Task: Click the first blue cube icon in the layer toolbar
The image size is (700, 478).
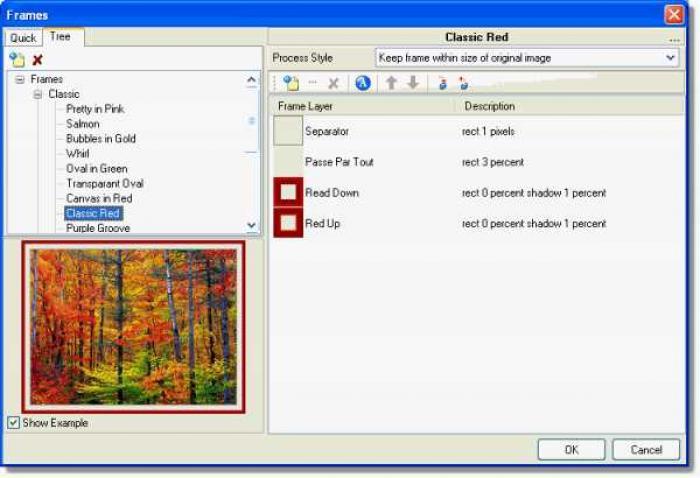Action: 442,83
